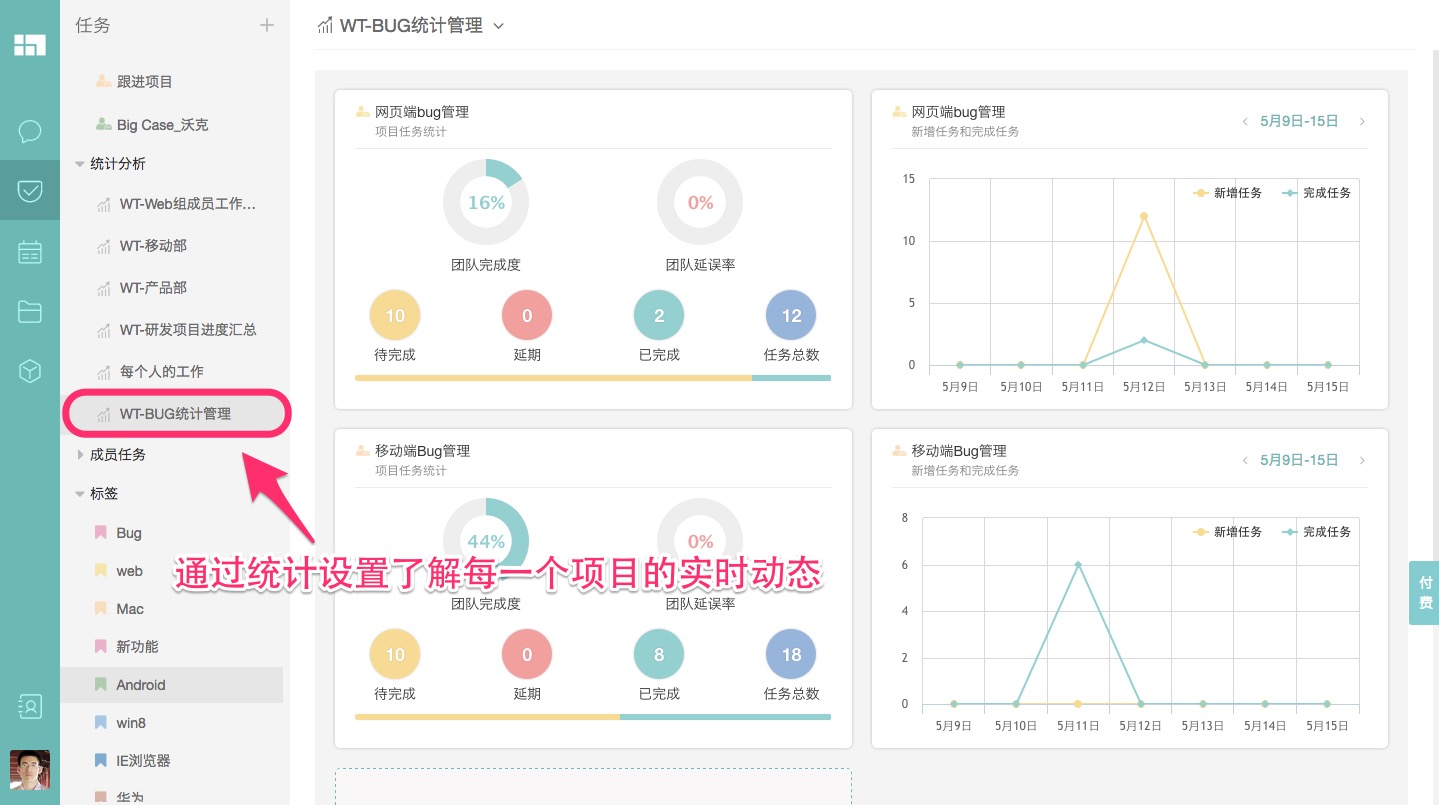Open the chat messages icon in the left rail
Viewport: 1439px width, 805px height.
30,131
